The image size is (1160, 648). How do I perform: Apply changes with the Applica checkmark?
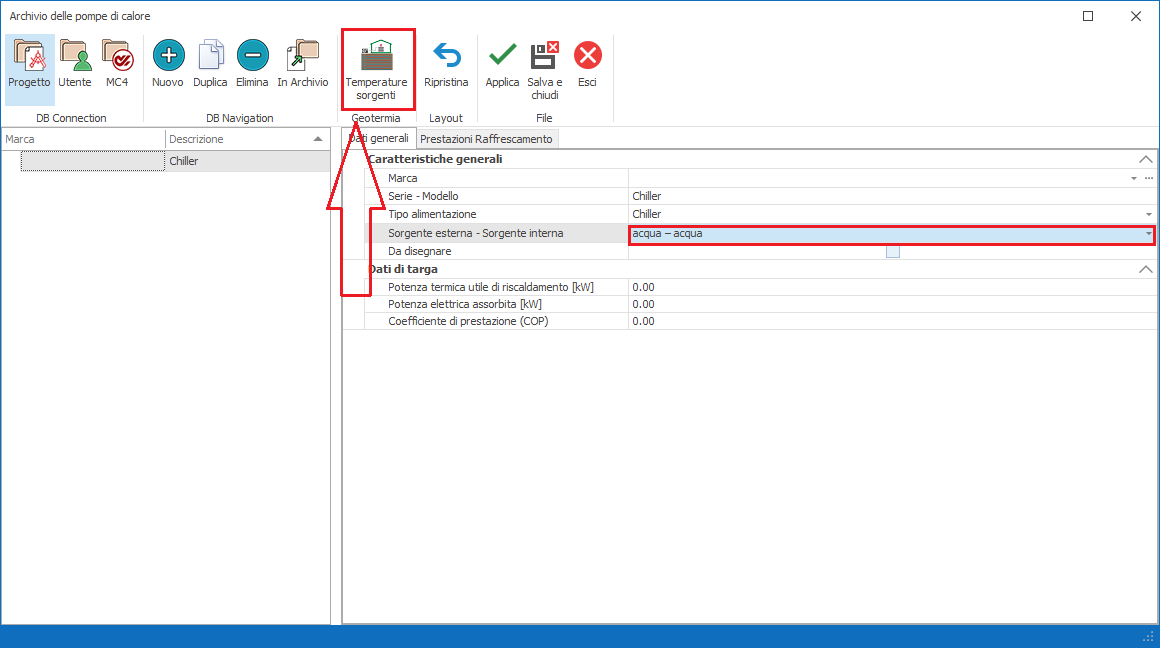tap(502, 64)
